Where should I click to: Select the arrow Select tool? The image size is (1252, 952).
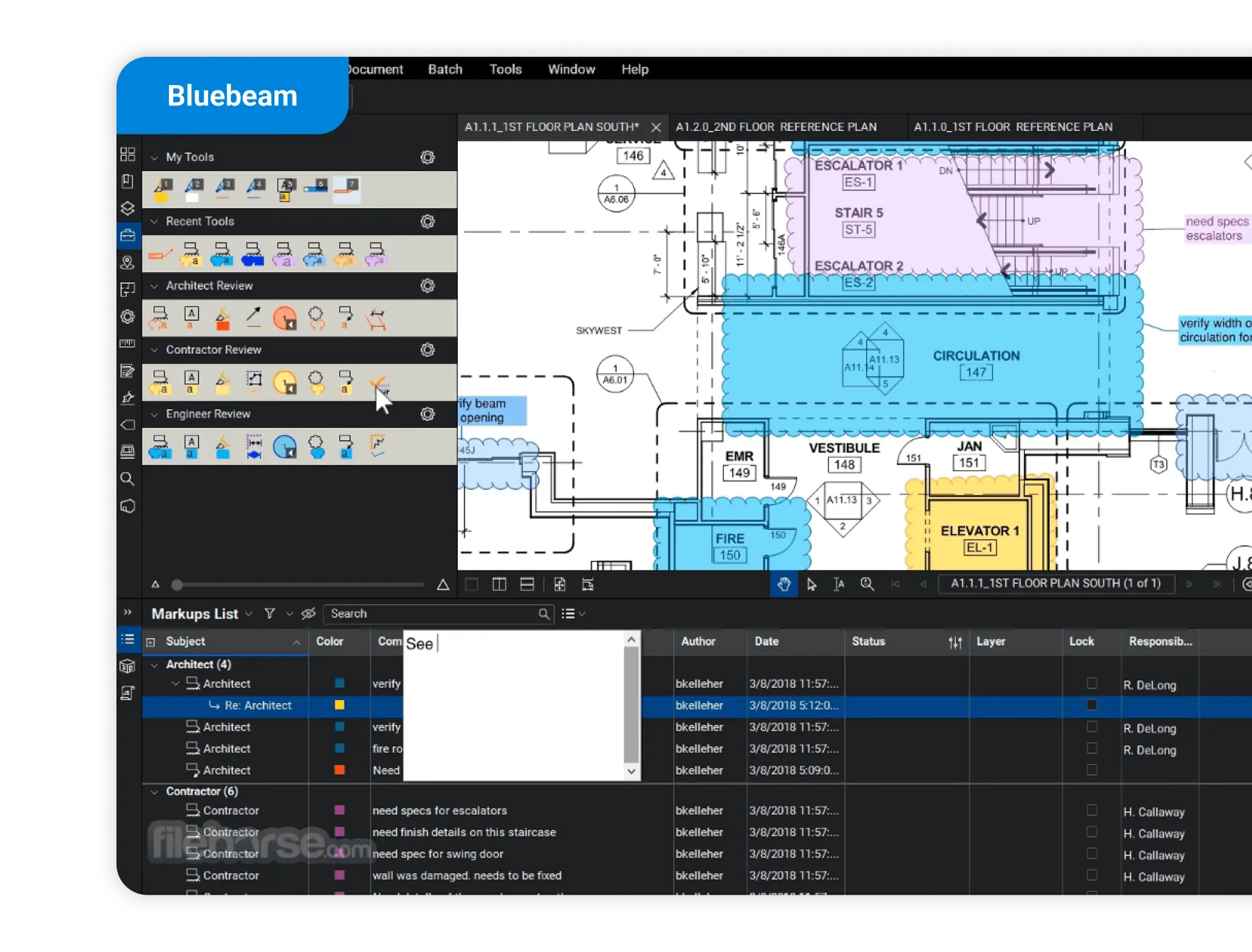point(812,584)
